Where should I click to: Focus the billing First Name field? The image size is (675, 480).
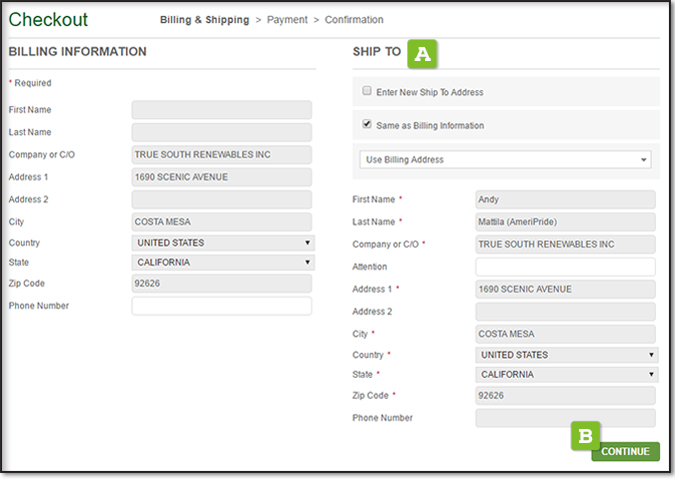(x=221, y=110)
